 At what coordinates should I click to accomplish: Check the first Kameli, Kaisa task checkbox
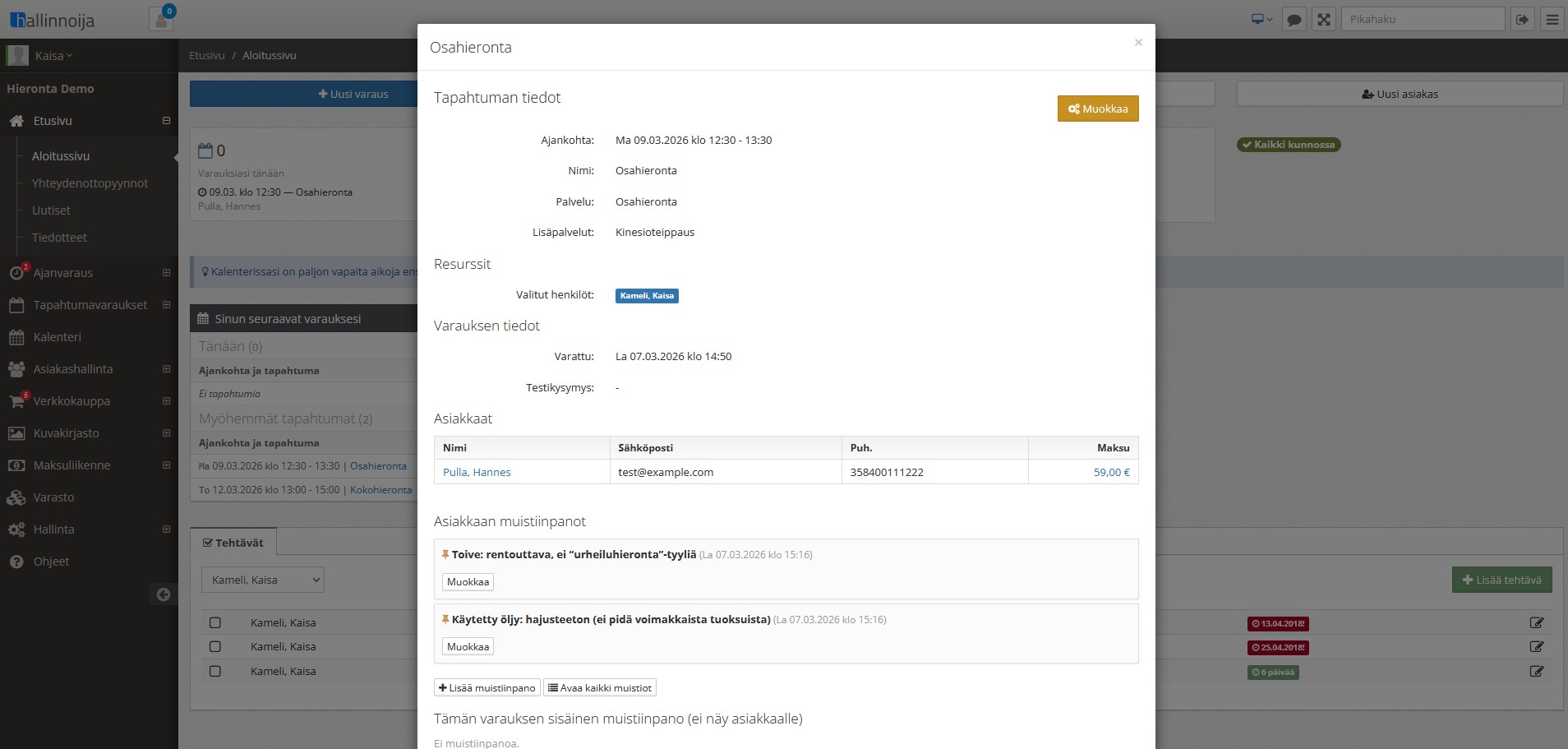215,623
